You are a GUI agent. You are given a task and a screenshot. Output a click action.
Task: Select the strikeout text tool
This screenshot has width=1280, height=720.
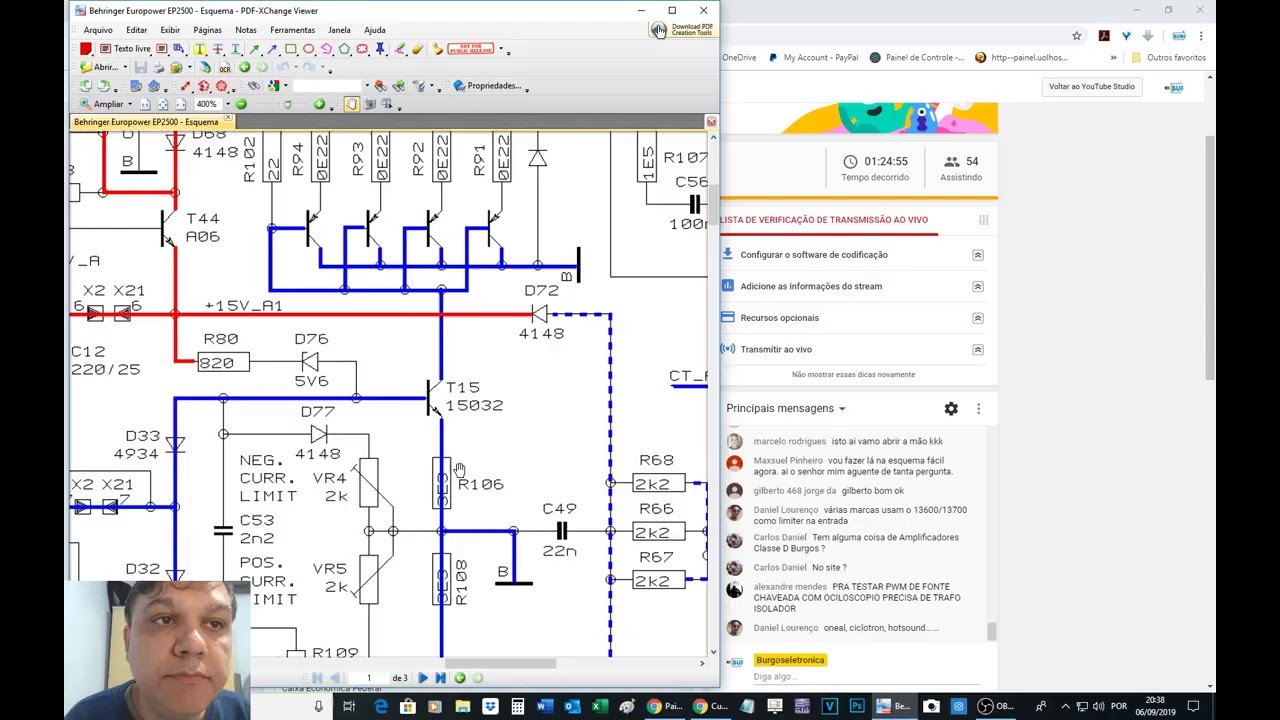(x=218, y=49)
